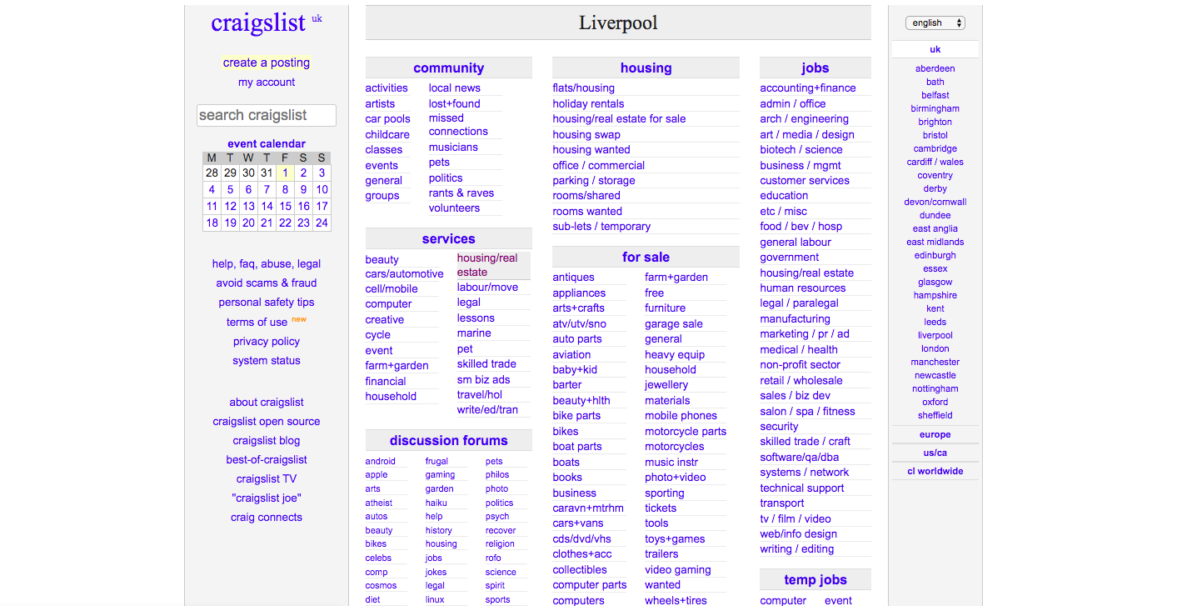Open writing / editing jobs link
Screen dimensions: 1192x606
(797, 549)
